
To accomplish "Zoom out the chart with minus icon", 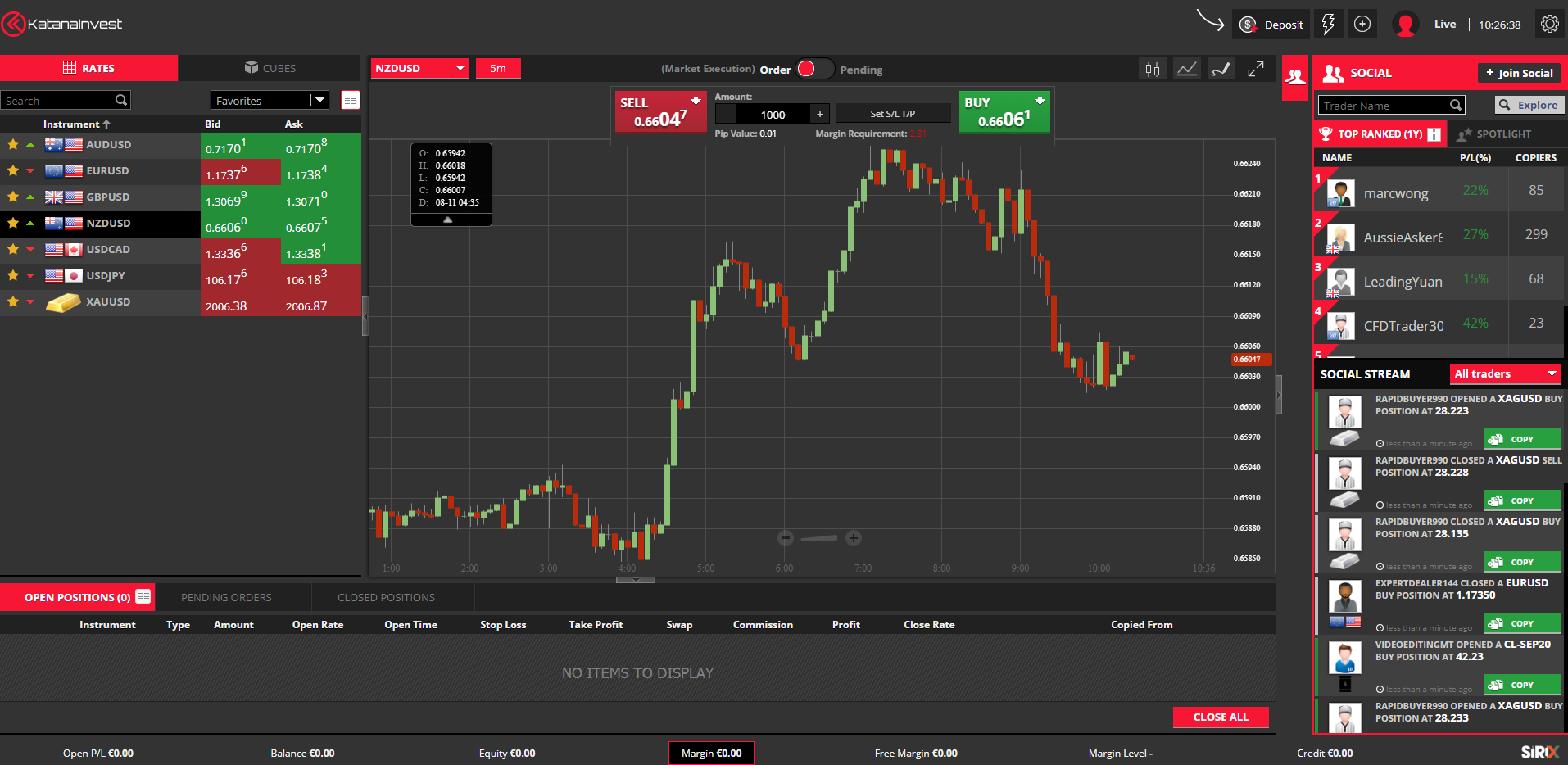I will click(786, 538).
